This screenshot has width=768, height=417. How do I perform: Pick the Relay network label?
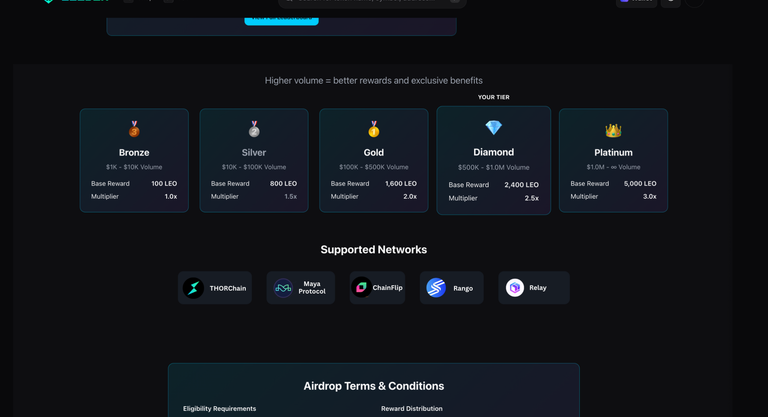pyautogui.click(x=538, y=288)
